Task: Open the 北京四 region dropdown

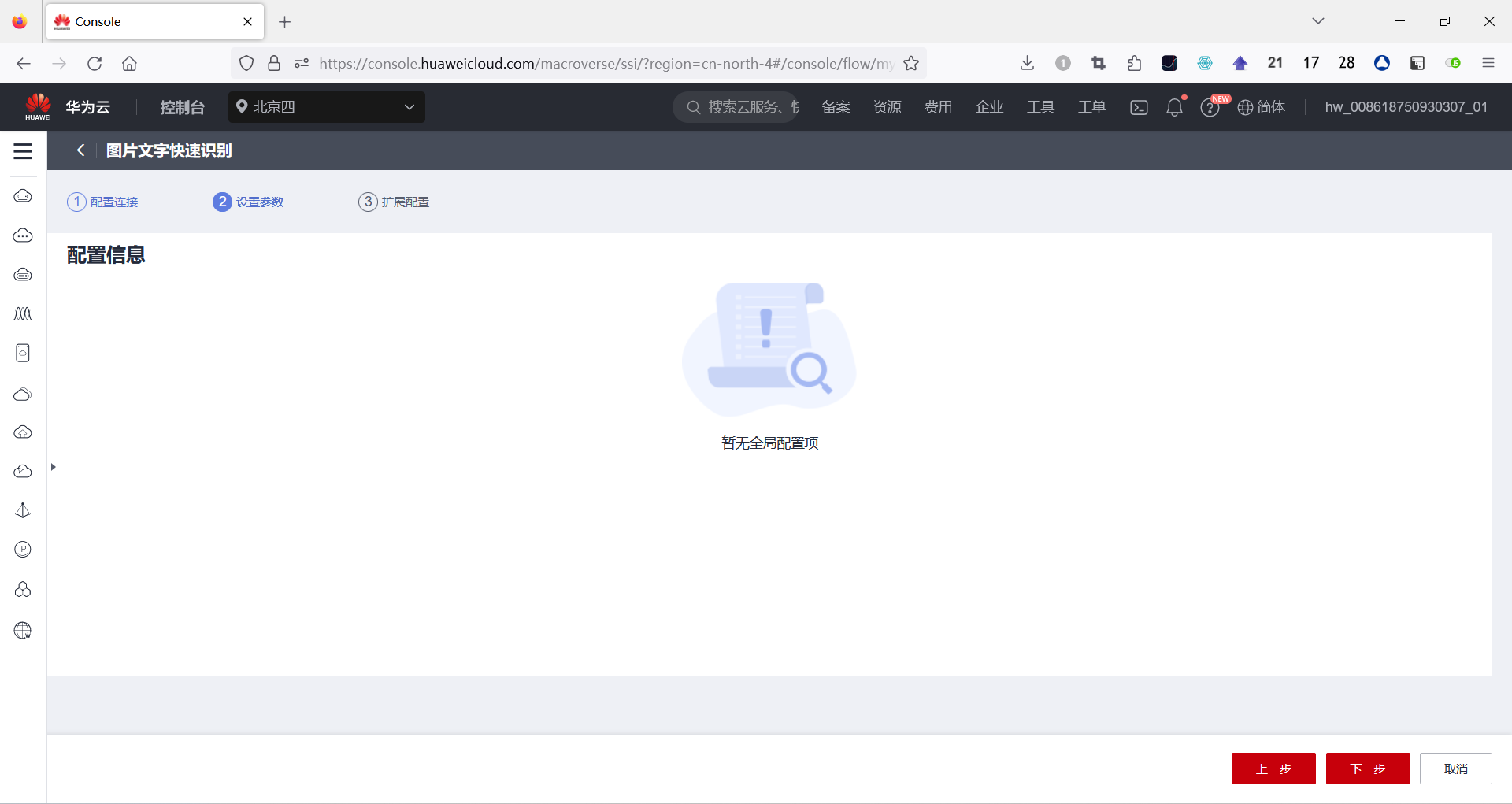Action: pyautogui.click(x=326, y=107)
